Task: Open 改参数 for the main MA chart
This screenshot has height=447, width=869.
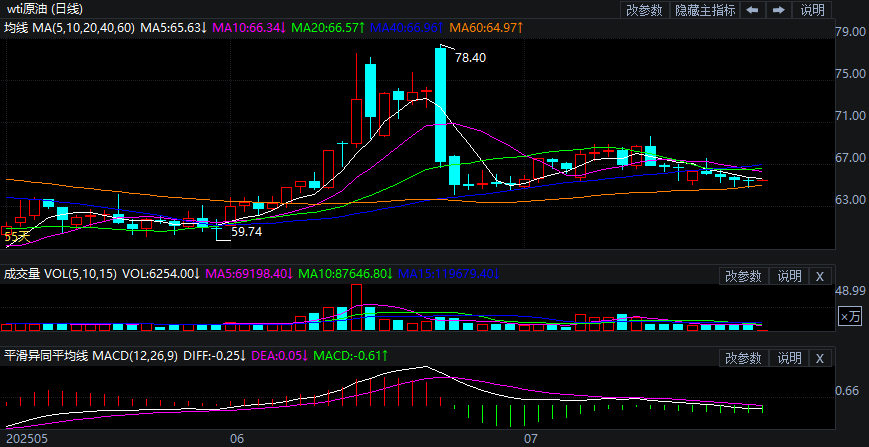Action: click(644, 9)
